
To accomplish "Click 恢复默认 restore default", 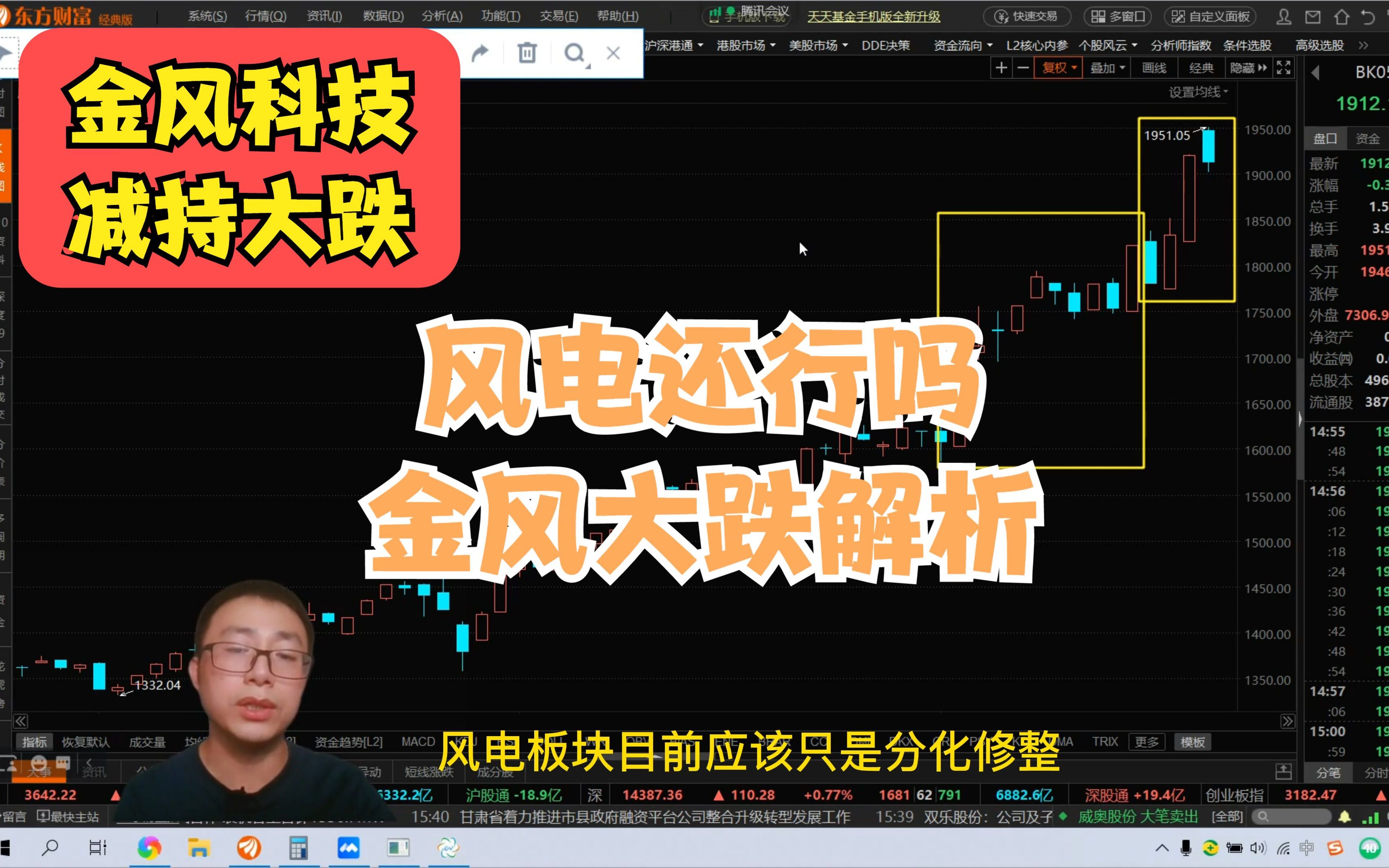I will 86,742.
